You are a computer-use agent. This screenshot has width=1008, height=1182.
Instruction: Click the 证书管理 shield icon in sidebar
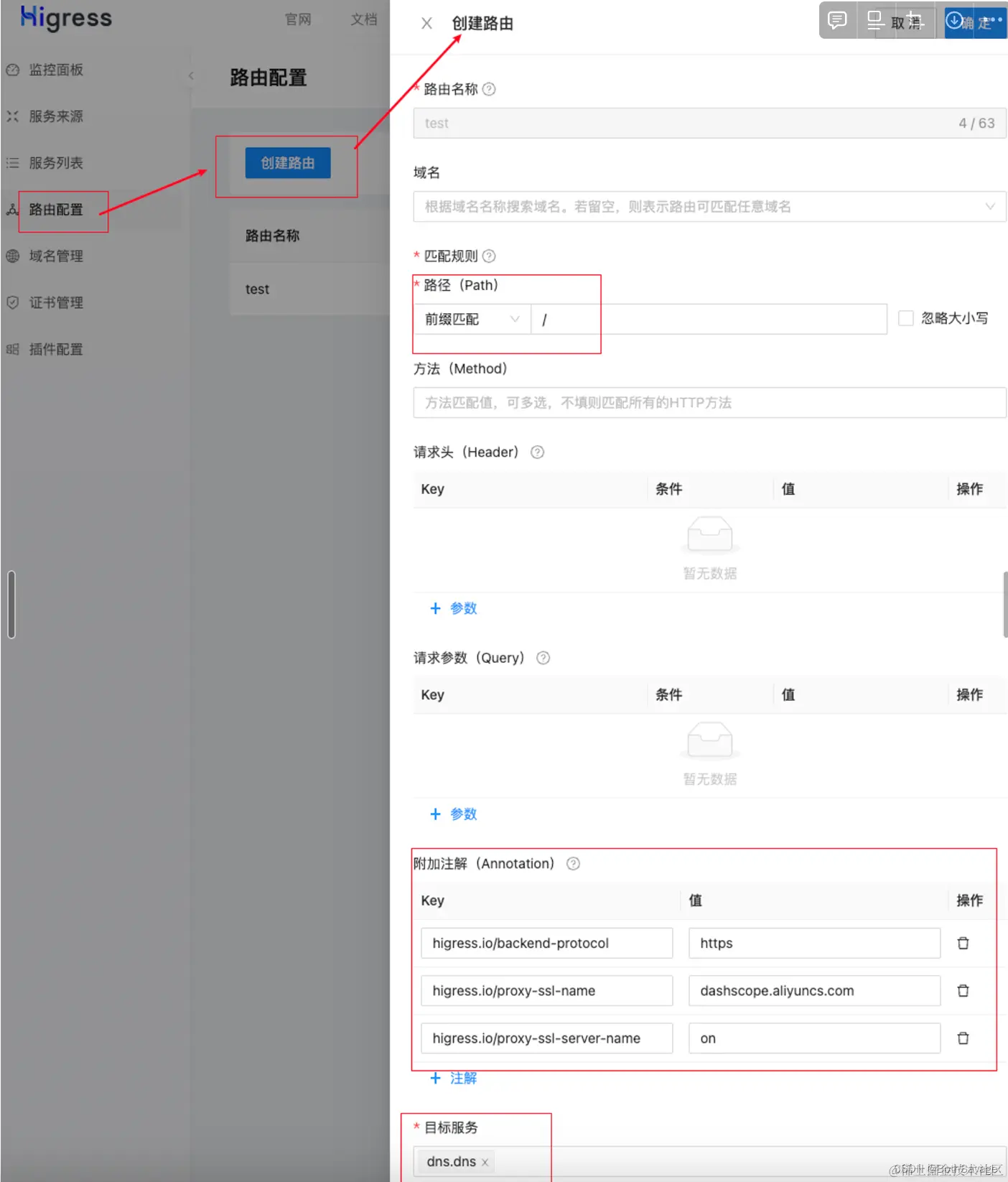[x=12, y=302]
